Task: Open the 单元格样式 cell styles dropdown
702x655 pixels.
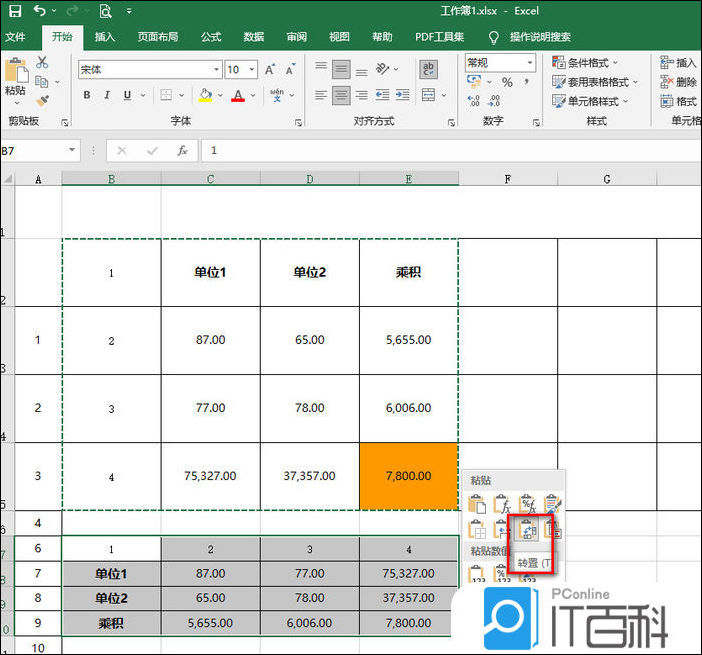Action: point(590,101)
